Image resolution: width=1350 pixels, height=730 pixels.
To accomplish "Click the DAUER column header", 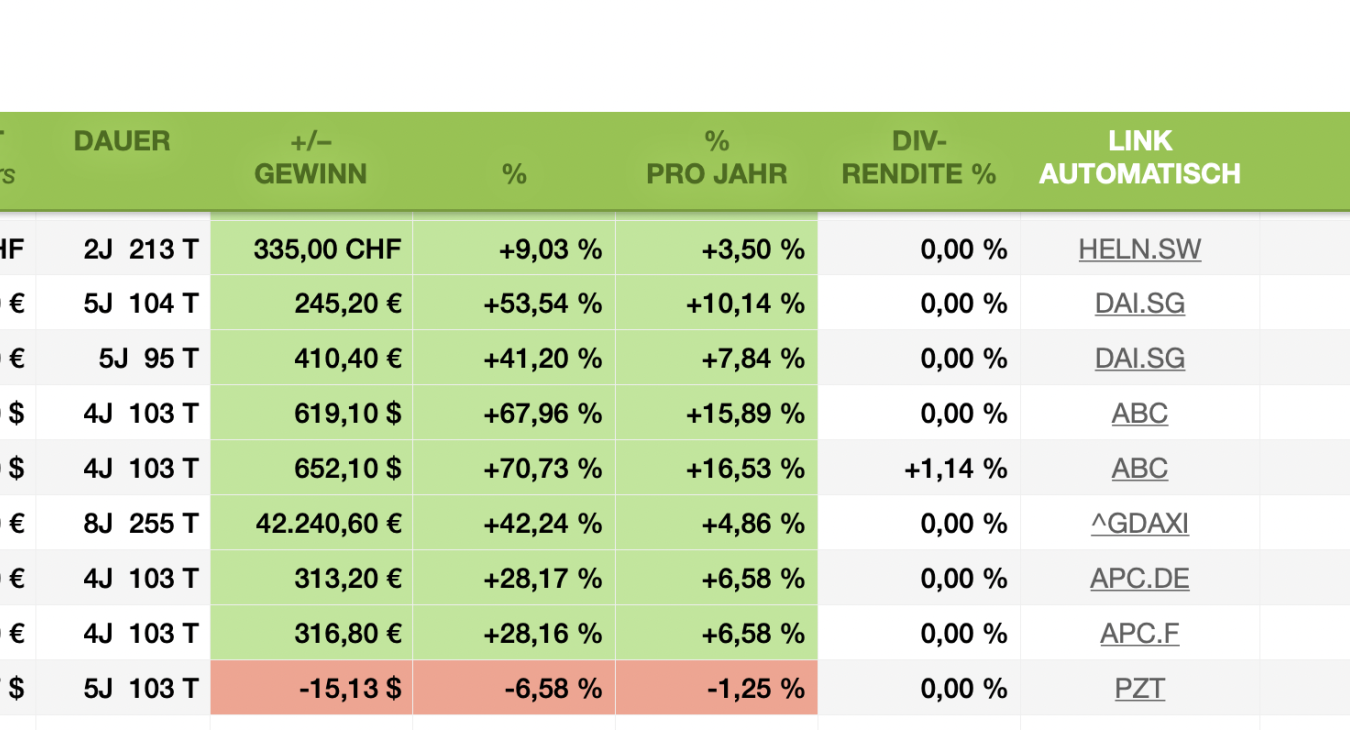I will click(122, 141).
